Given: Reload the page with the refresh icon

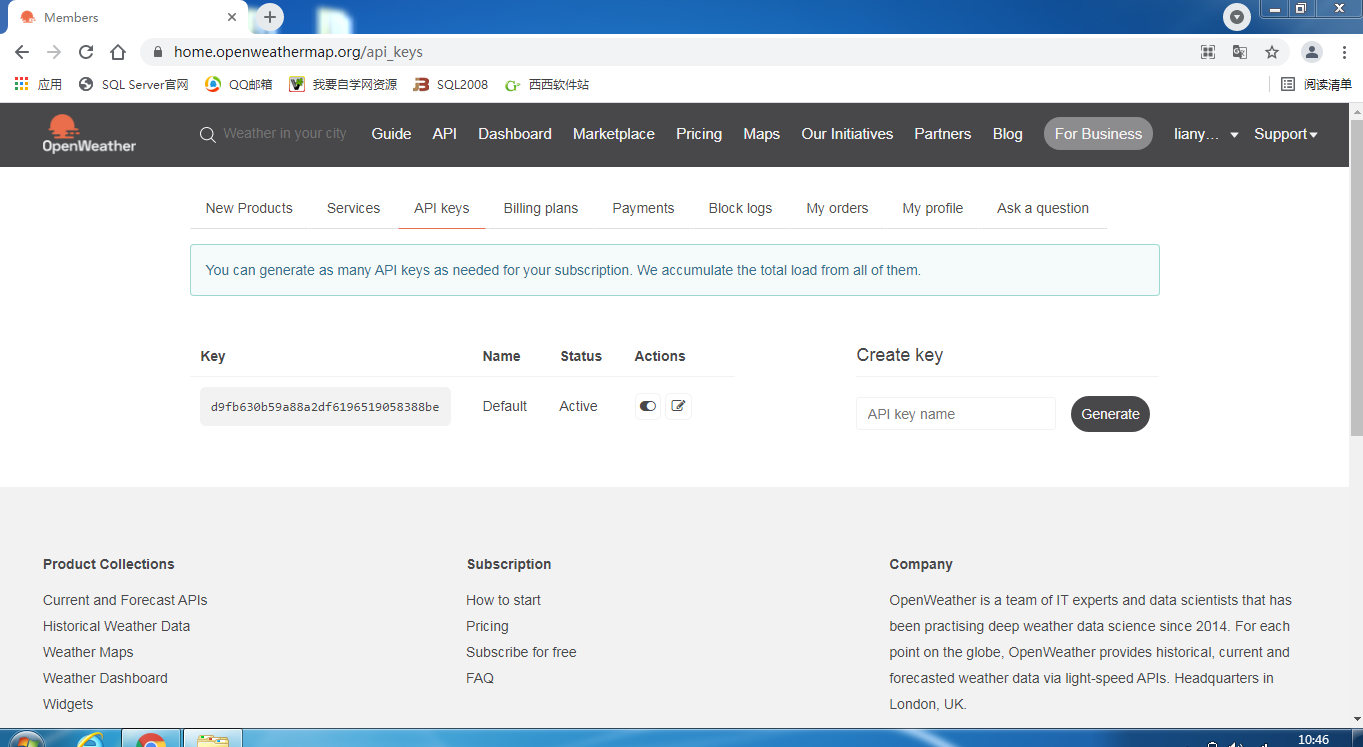Looking at the screenshot, I should (x=86, y=52).
